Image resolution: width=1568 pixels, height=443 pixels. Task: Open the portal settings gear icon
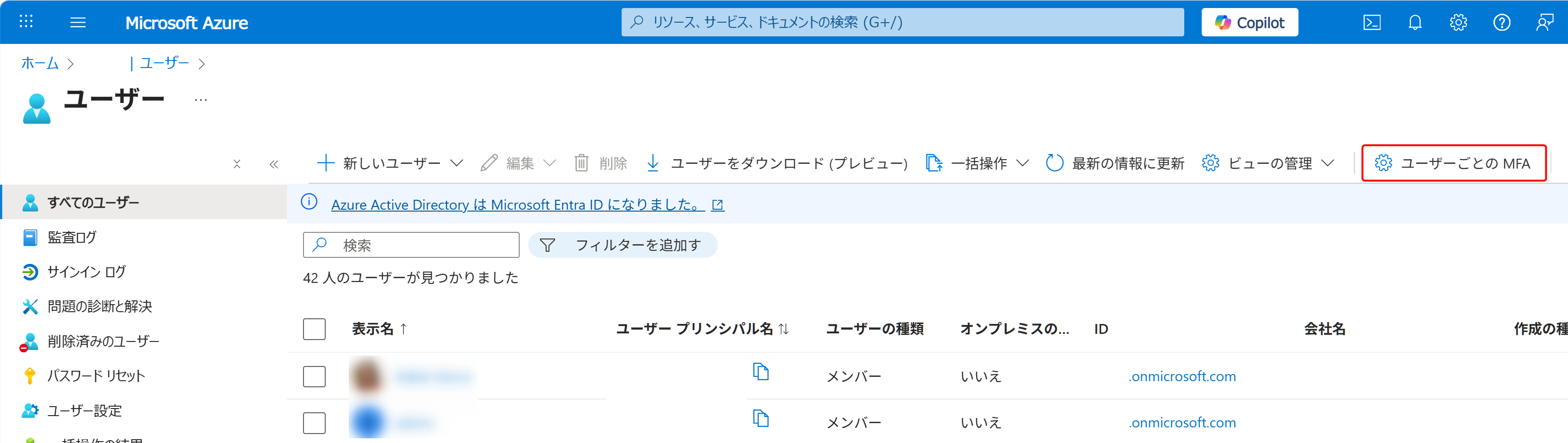pos(1458,23)
